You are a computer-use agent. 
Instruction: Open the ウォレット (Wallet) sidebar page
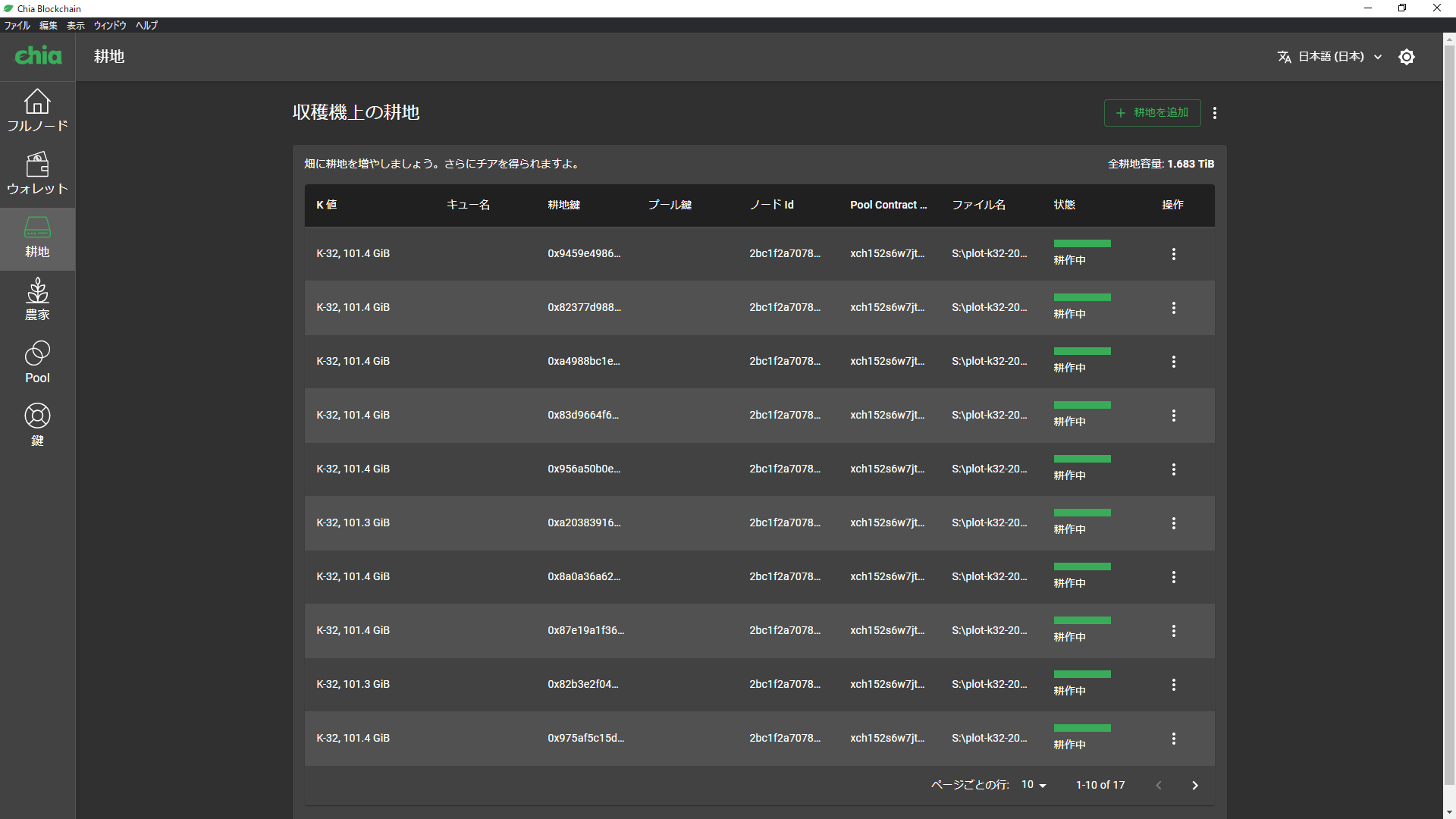(x=37, y=174)
